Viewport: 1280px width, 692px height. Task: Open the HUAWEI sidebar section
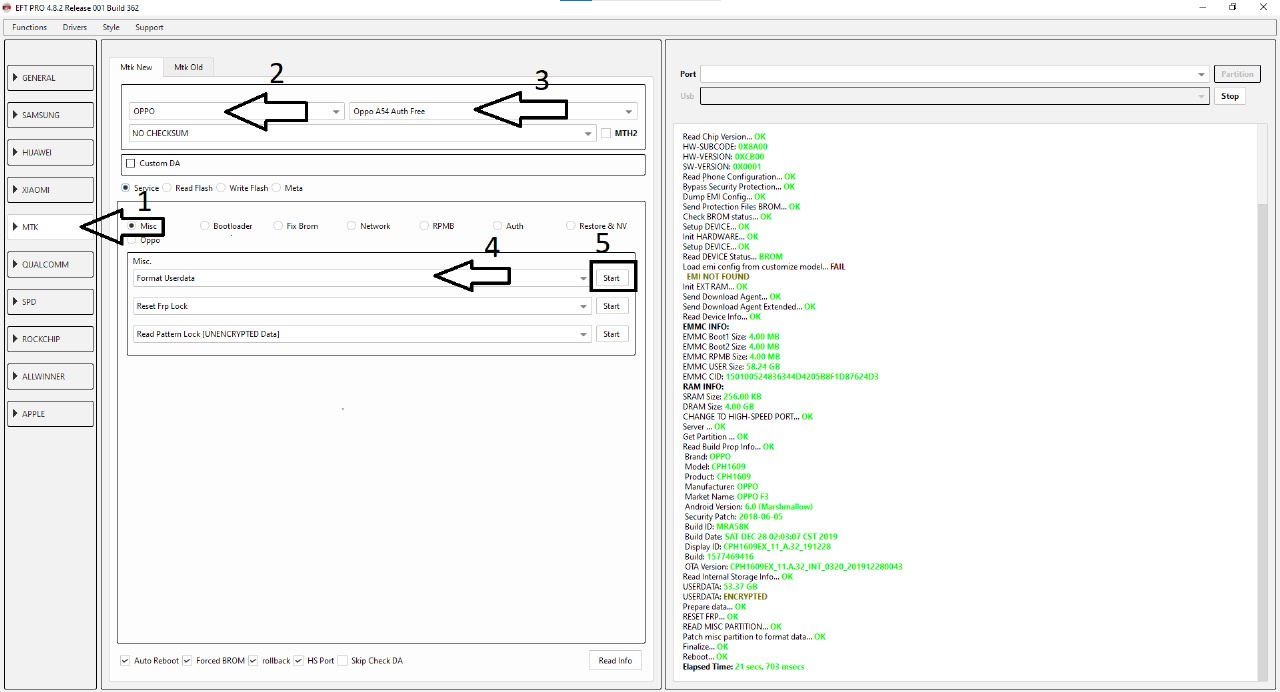point(51,152)
